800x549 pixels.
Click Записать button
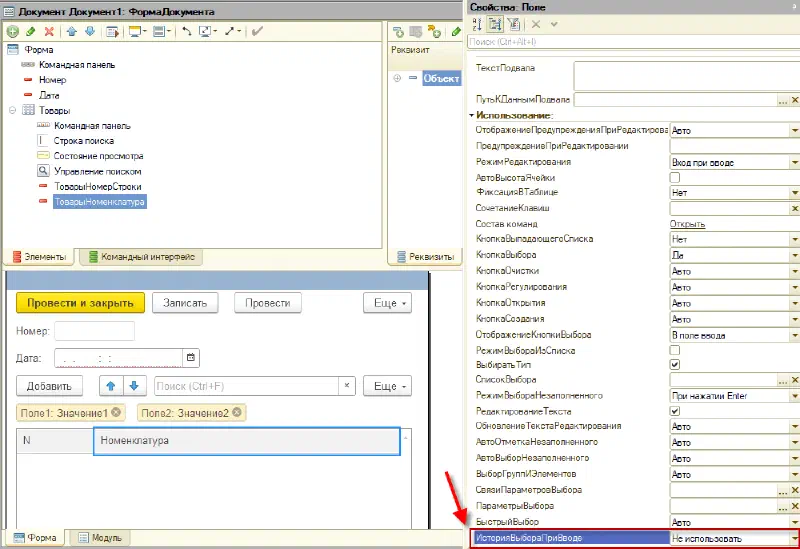[185, 303]
